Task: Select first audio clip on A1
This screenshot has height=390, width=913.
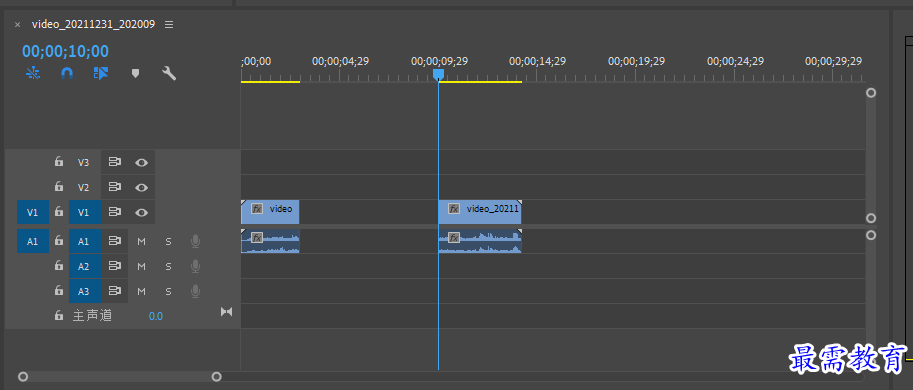Action: click(x=270, y=241)
